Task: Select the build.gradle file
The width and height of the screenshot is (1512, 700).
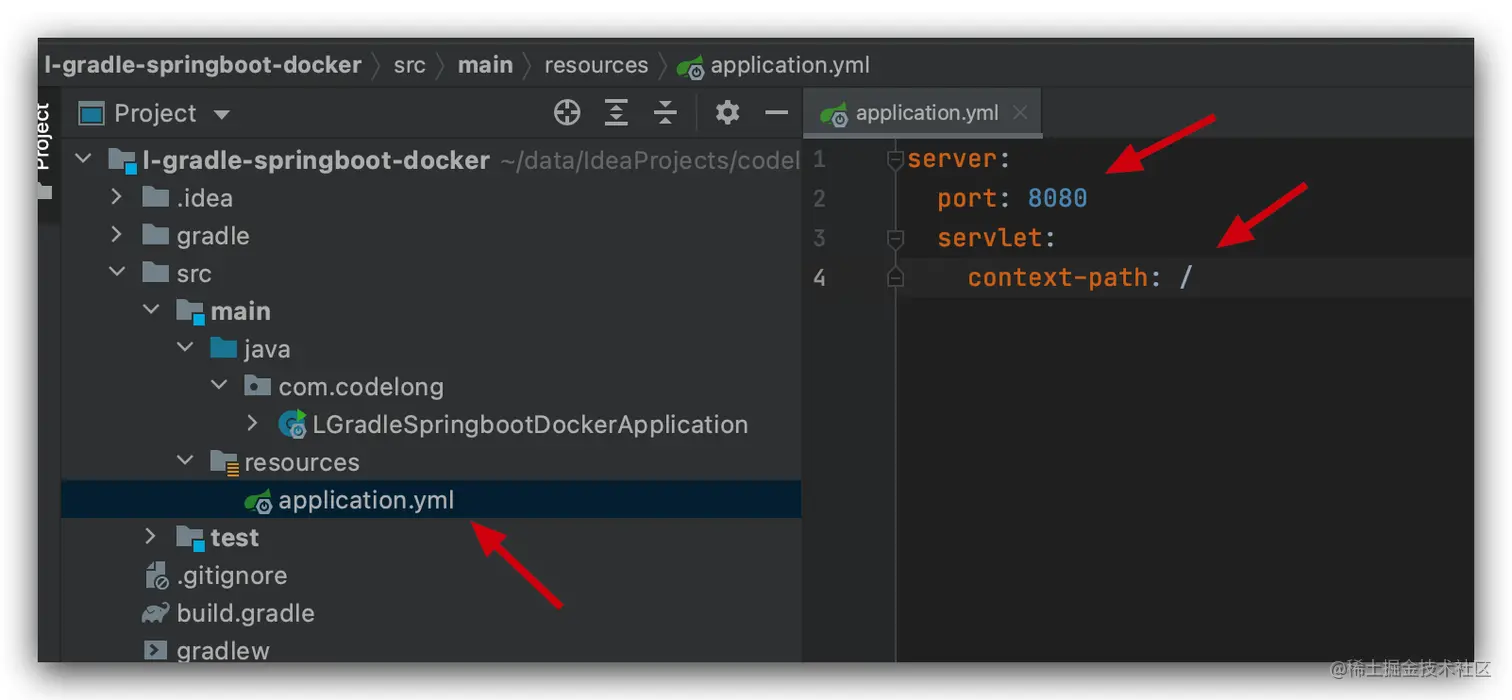Action: (246, 613)
